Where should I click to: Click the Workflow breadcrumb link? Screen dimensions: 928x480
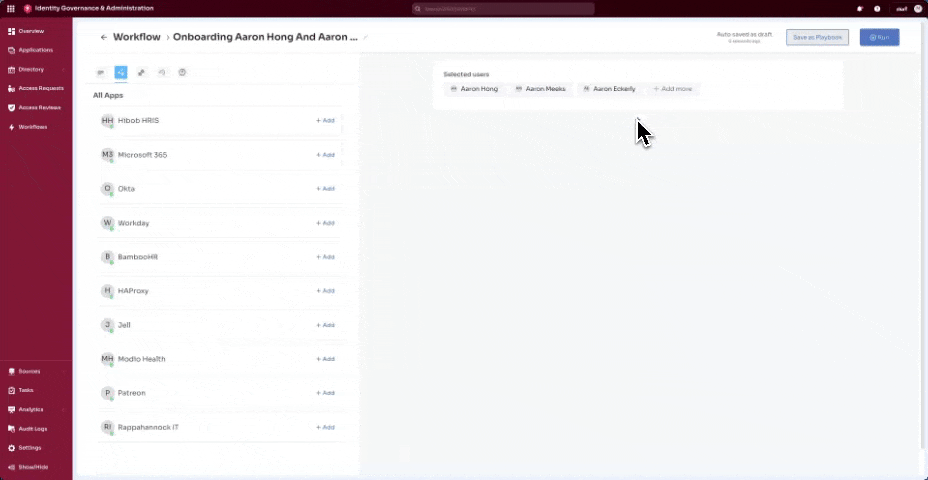coord(137,37)
